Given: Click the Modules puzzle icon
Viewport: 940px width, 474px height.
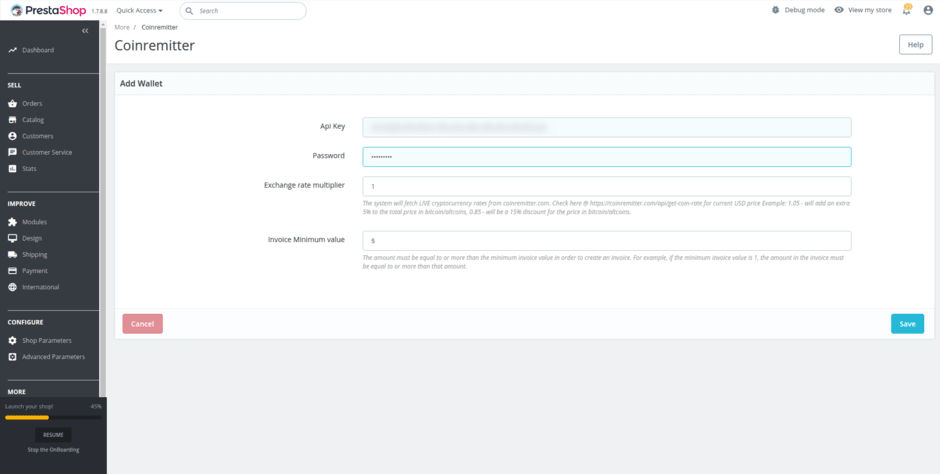Looking at the screenshot, I should click(13, 222).
